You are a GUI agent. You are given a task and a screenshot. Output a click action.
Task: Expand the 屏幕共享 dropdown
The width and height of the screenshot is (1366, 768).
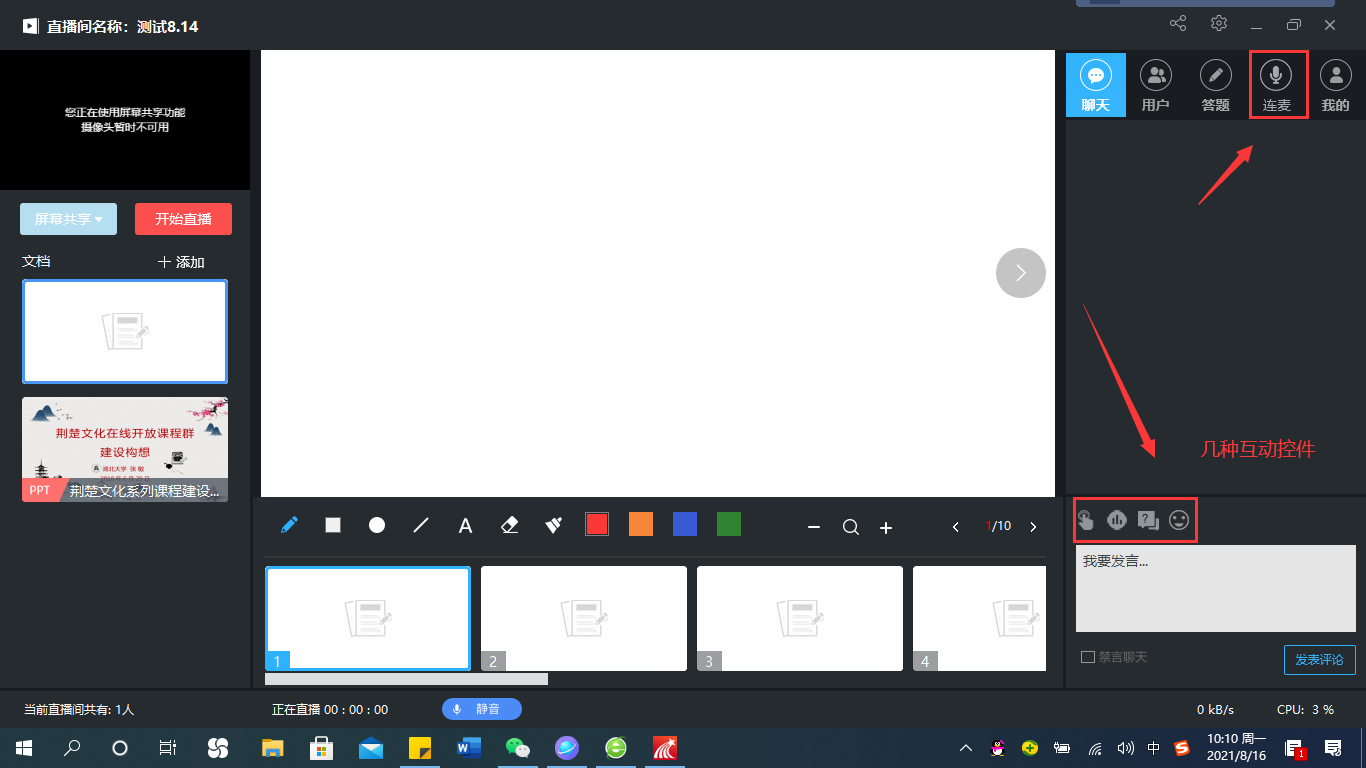pyautogui.click(x=68, y=219)
